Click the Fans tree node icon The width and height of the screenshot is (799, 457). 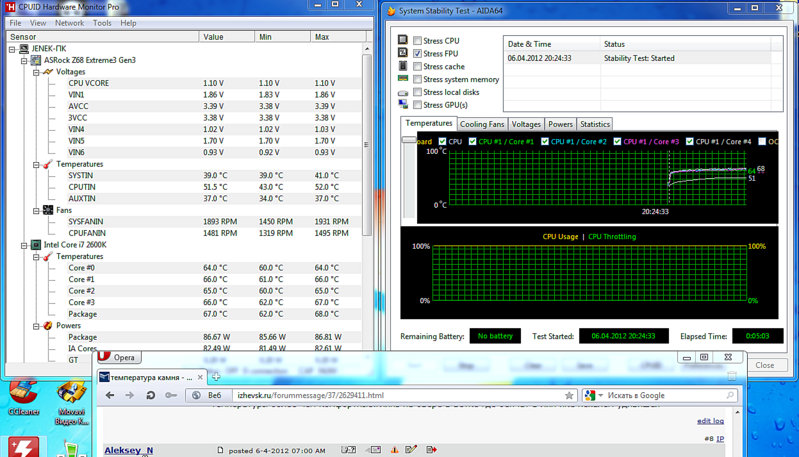(48, 210)
